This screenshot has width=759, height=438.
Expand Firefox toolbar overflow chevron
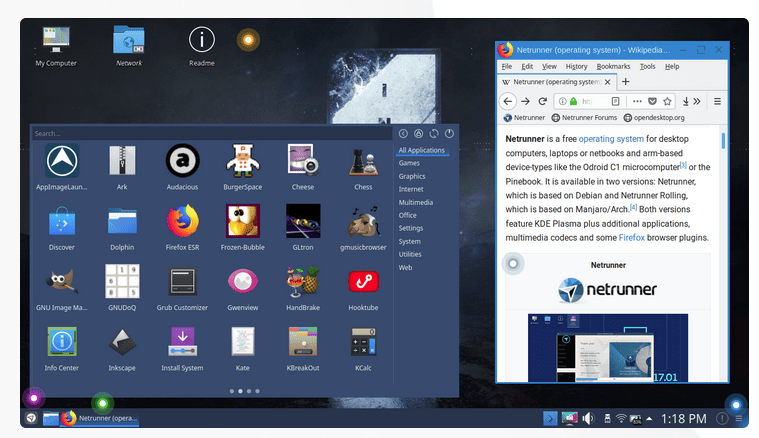pyautogui.click(x=697, y=101)
